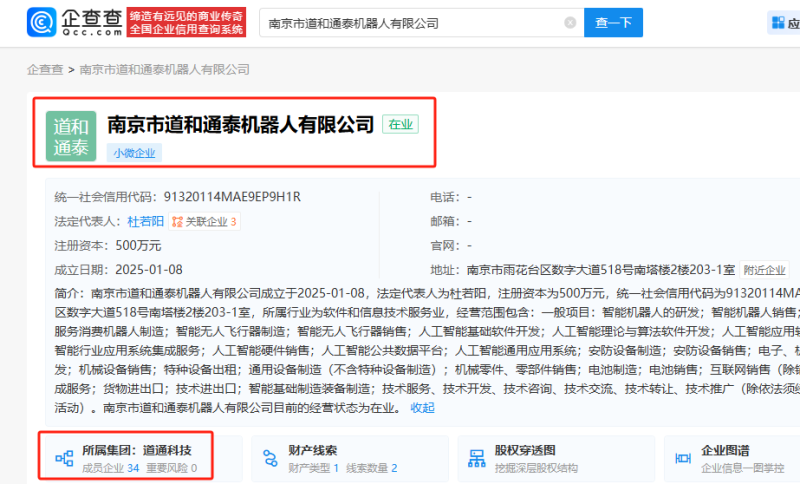Click the 企业图谱 enterprise map icon
This screenshot has width=800, height=484.
pyautogui.click(x=680, y=458)
